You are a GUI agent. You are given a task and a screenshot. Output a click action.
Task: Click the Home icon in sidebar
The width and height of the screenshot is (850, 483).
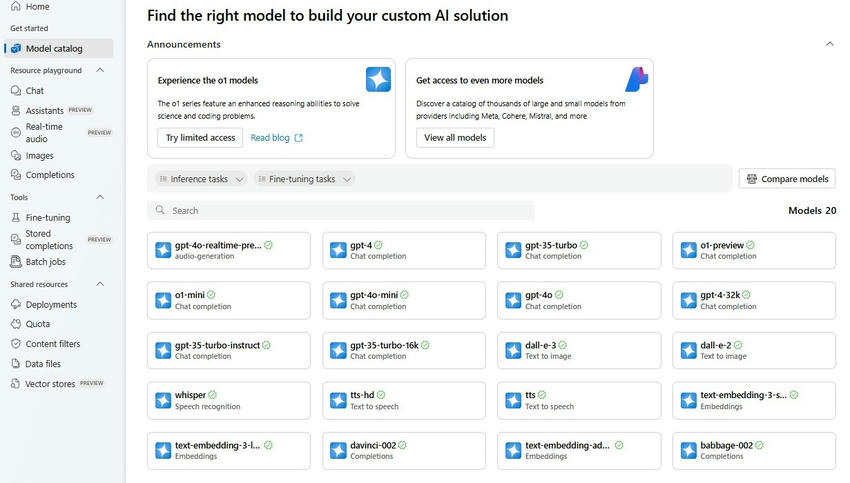[x=15, y=7]
